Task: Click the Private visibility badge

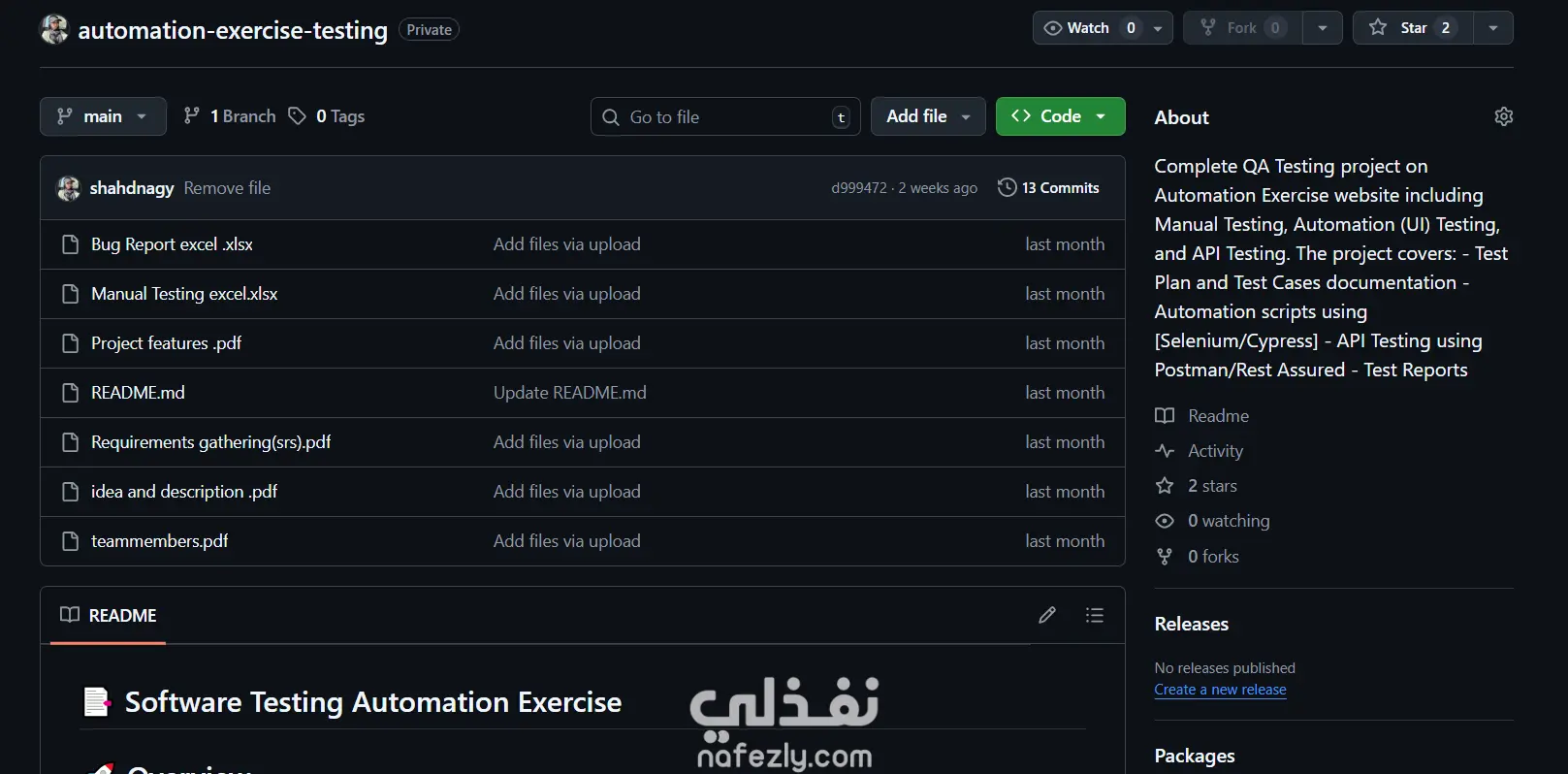Action: click(x=429, y=30)
